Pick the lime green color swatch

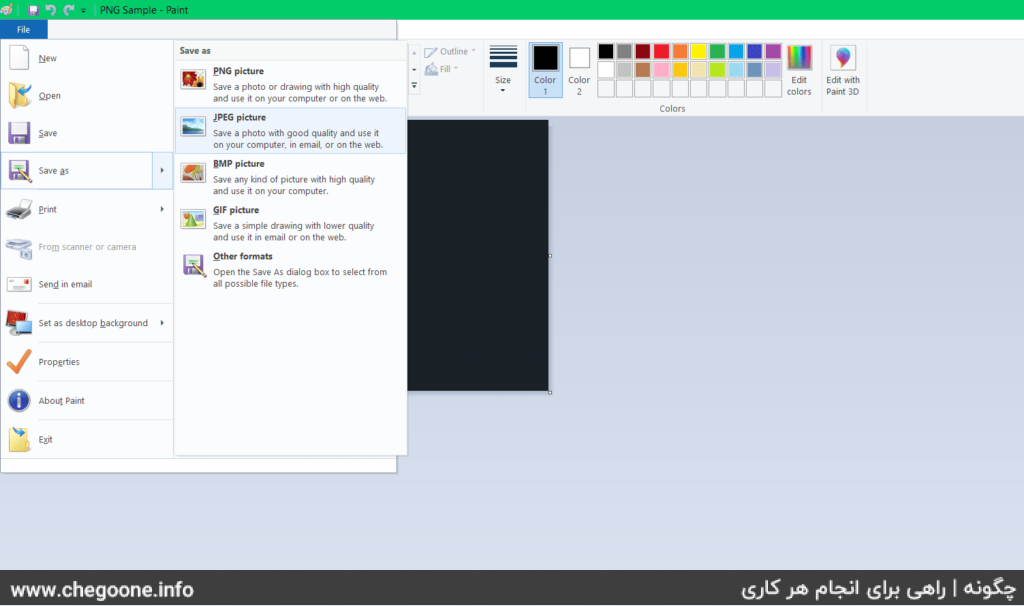[718, 70]
